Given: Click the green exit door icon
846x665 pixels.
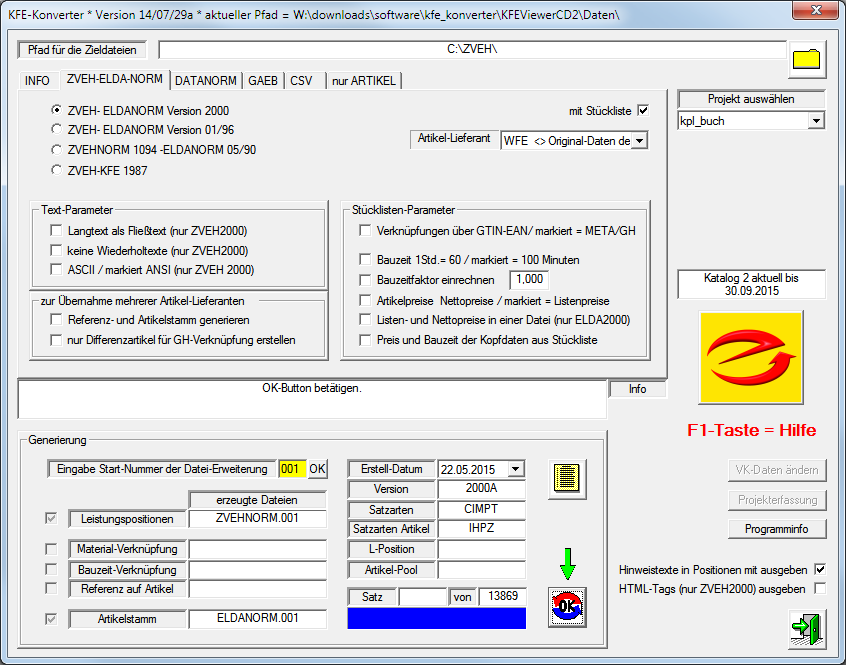Looking at the screenshot, I should pos(806,631).
